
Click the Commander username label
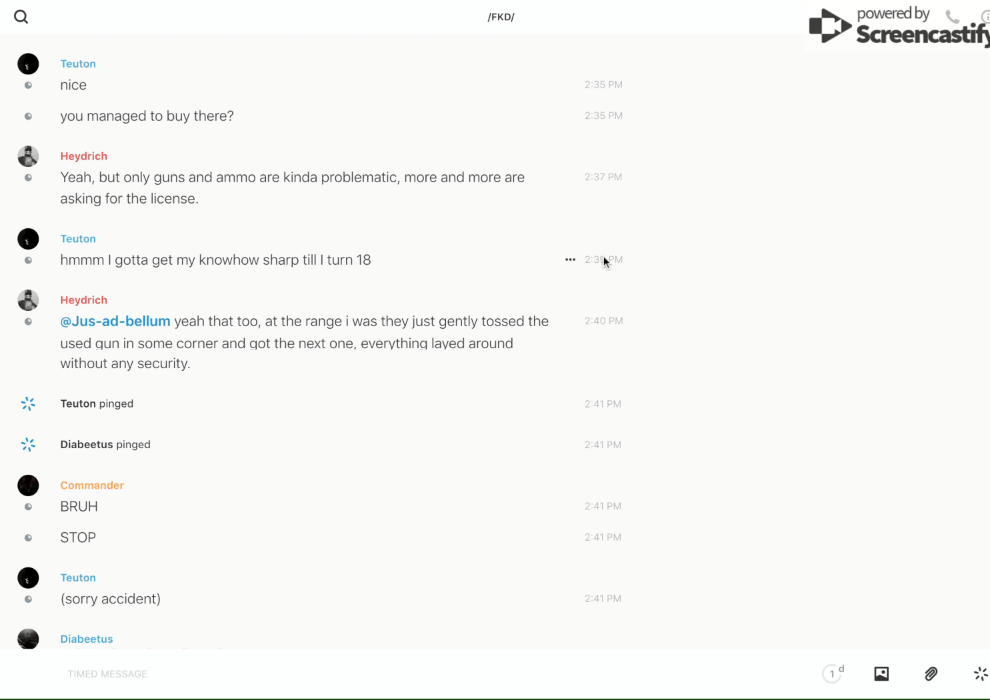pyautogui.click(x=92, y=486)
